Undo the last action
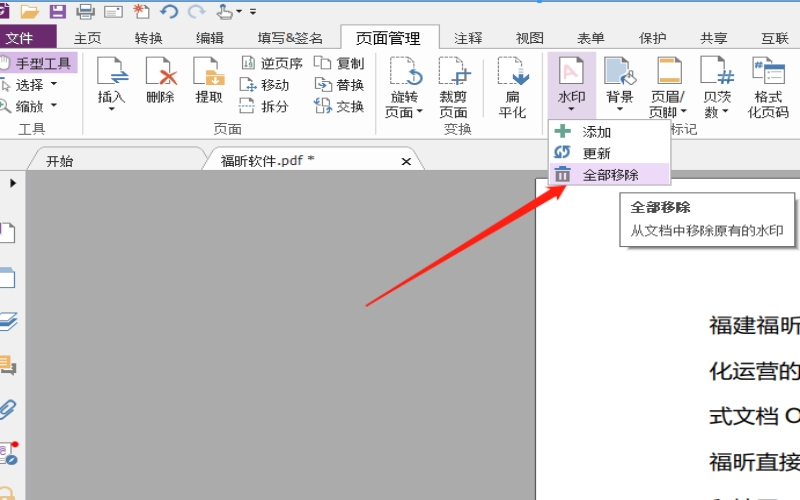The width and height of the screenshot is (800, 500). coord(168,11)
